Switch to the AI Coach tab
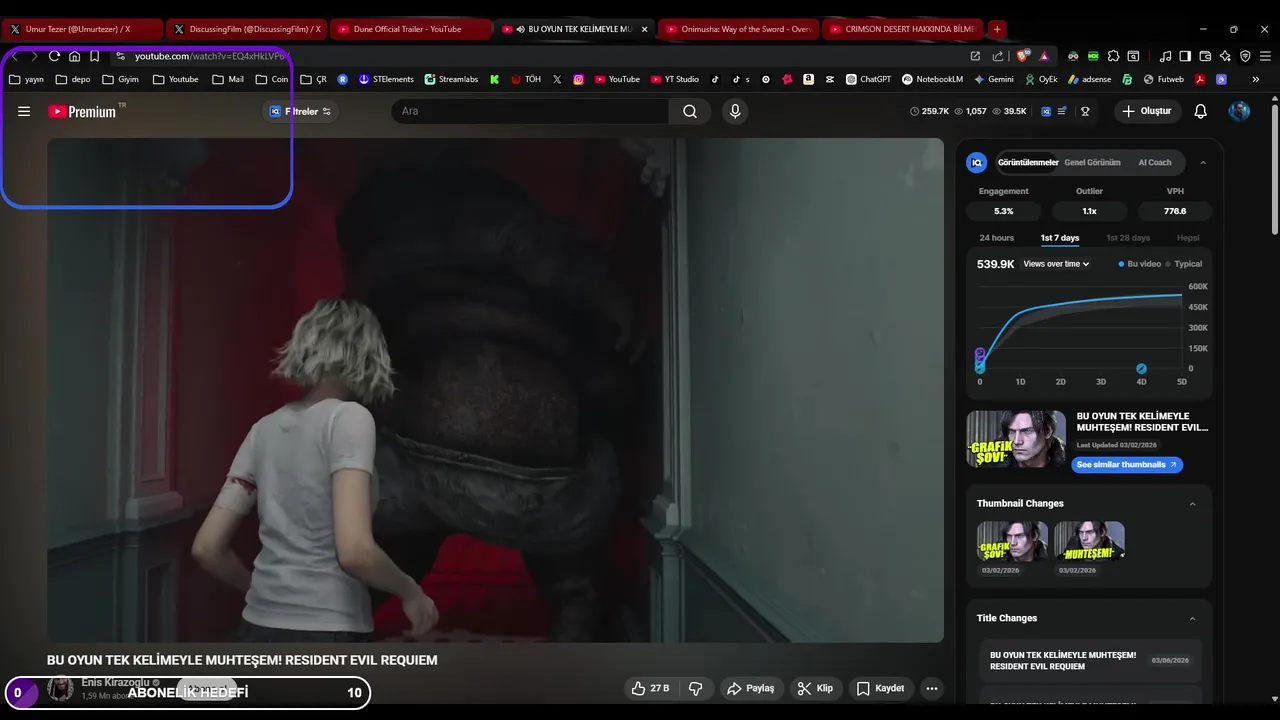Viewport: 1280px width, 720px height. pyautogui.click(x=1154, y=162)
